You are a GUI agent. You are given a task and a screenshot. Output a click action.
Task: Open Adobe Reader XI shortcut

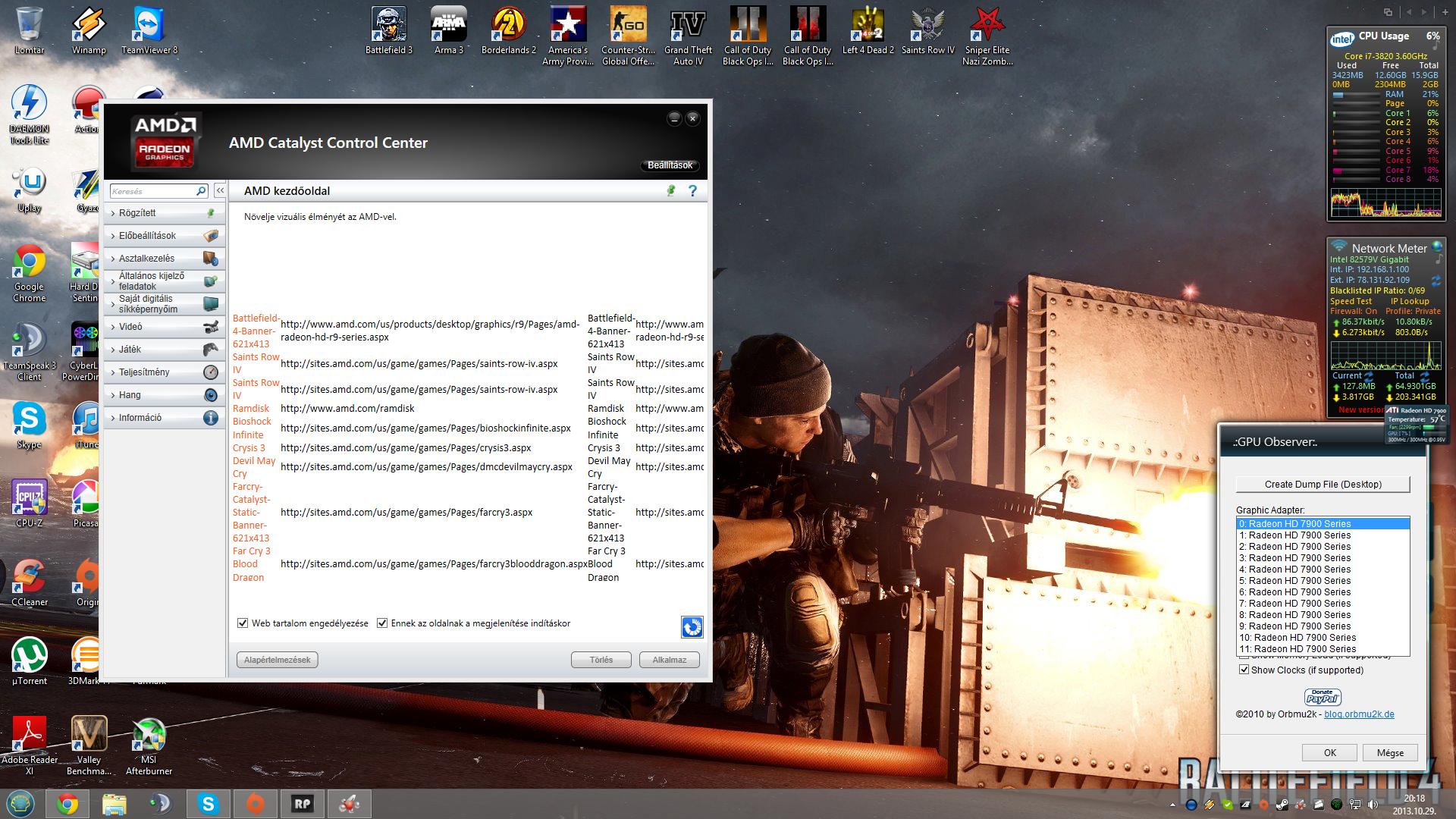(x=29, y=745)
